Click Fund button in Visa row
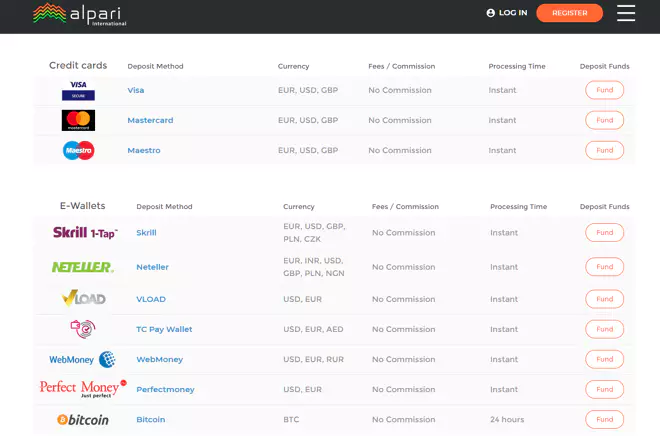660x436 pixels. point(604,90)
